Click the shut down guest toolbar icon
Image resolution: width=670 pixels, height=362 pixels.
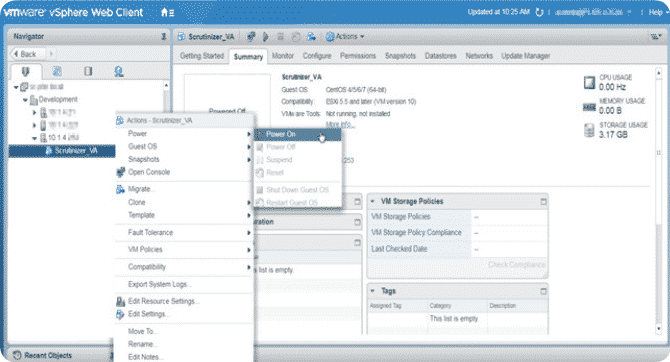tap(280, 37)
